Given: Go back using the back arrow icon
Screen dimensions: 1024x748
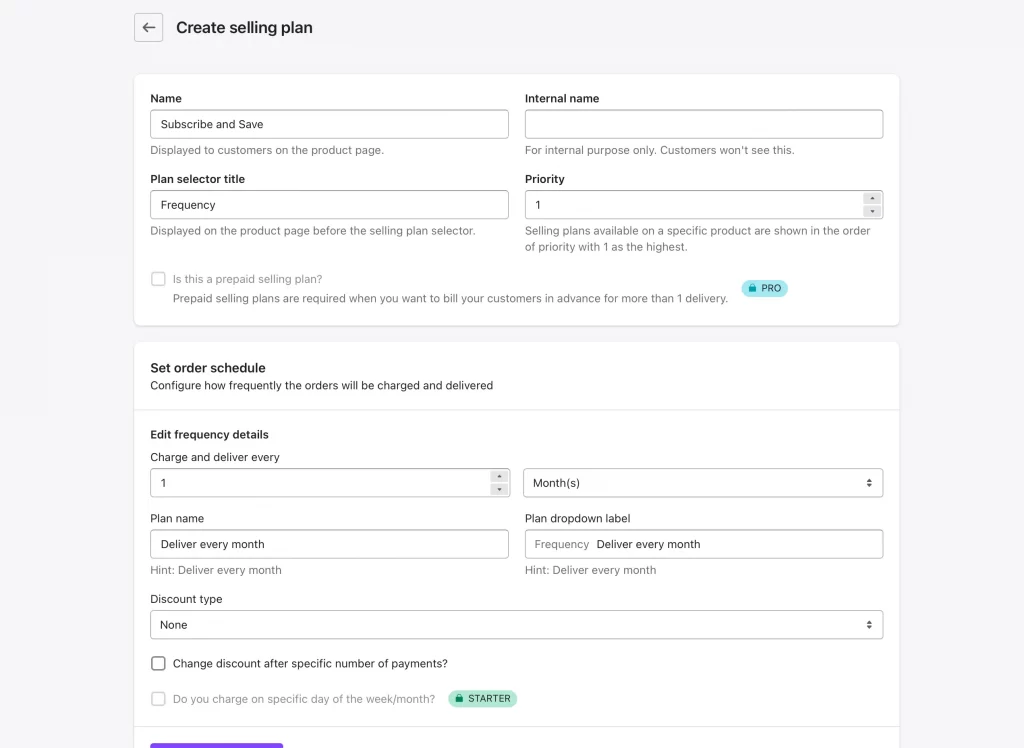Looking at the screenshot, I should click(x=148, y=27).
